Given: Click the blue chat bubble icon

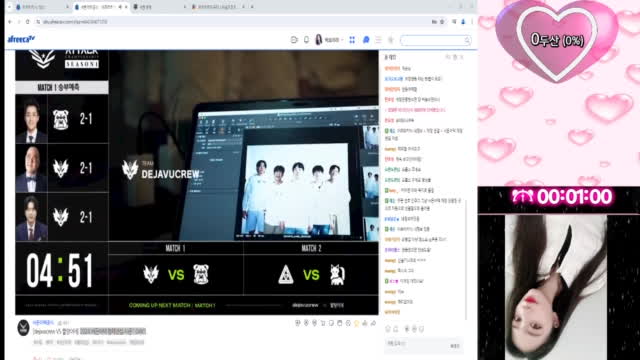Looking at the screenshot, I should (x=366, y=40).
